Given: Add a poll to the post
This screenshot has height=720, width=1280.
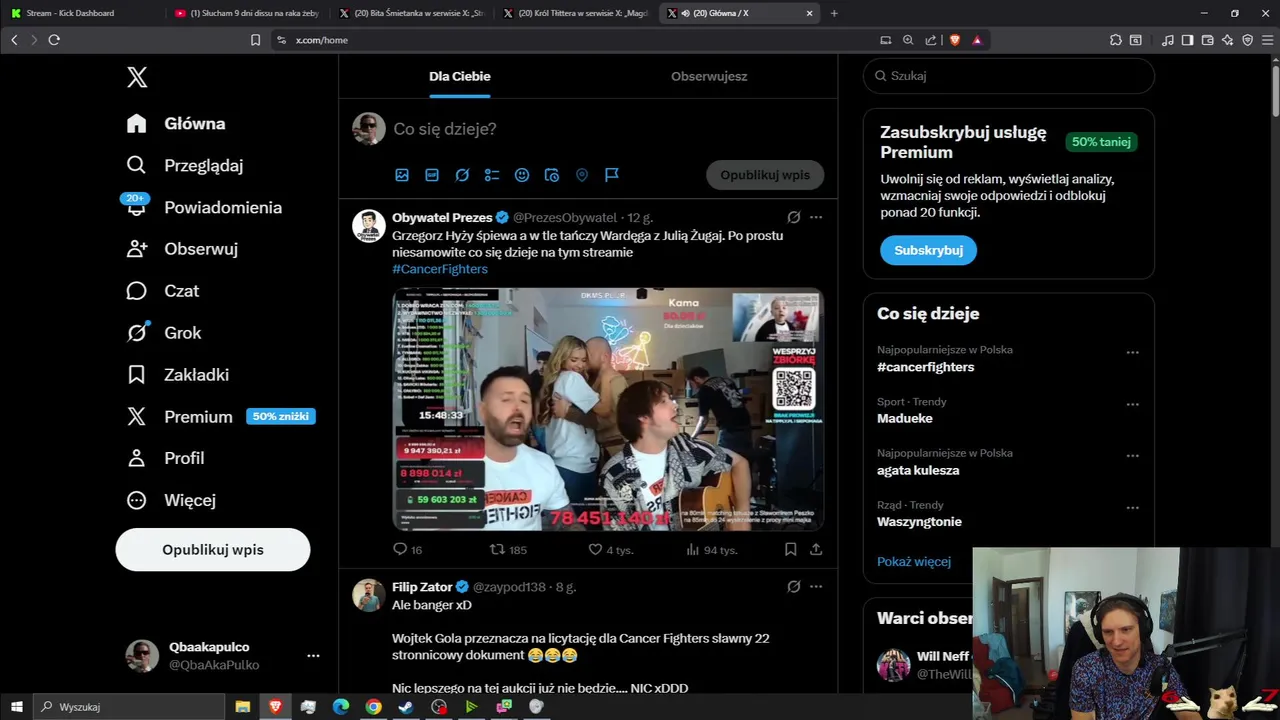Looking at the screenshot, I should (492, 175).
